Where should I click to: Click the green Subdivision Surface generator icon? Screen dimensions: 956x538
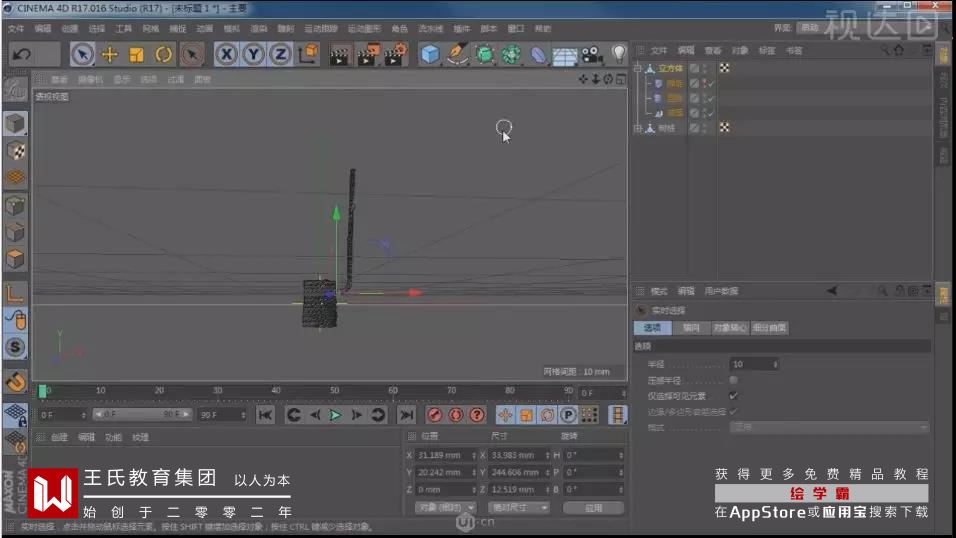(x=484, y=54)
